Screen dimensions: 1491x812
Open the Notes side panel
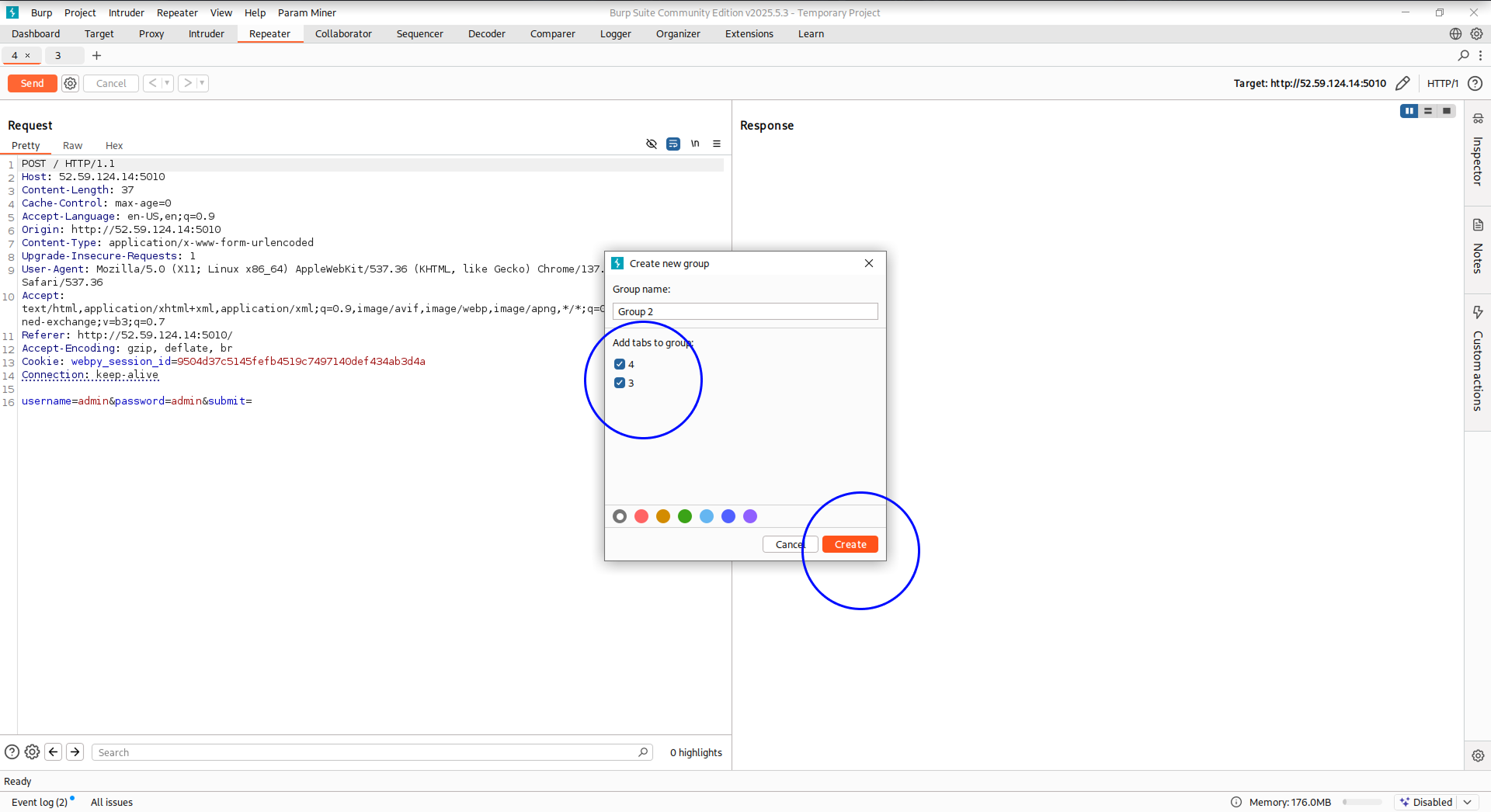pos(1478,247)
